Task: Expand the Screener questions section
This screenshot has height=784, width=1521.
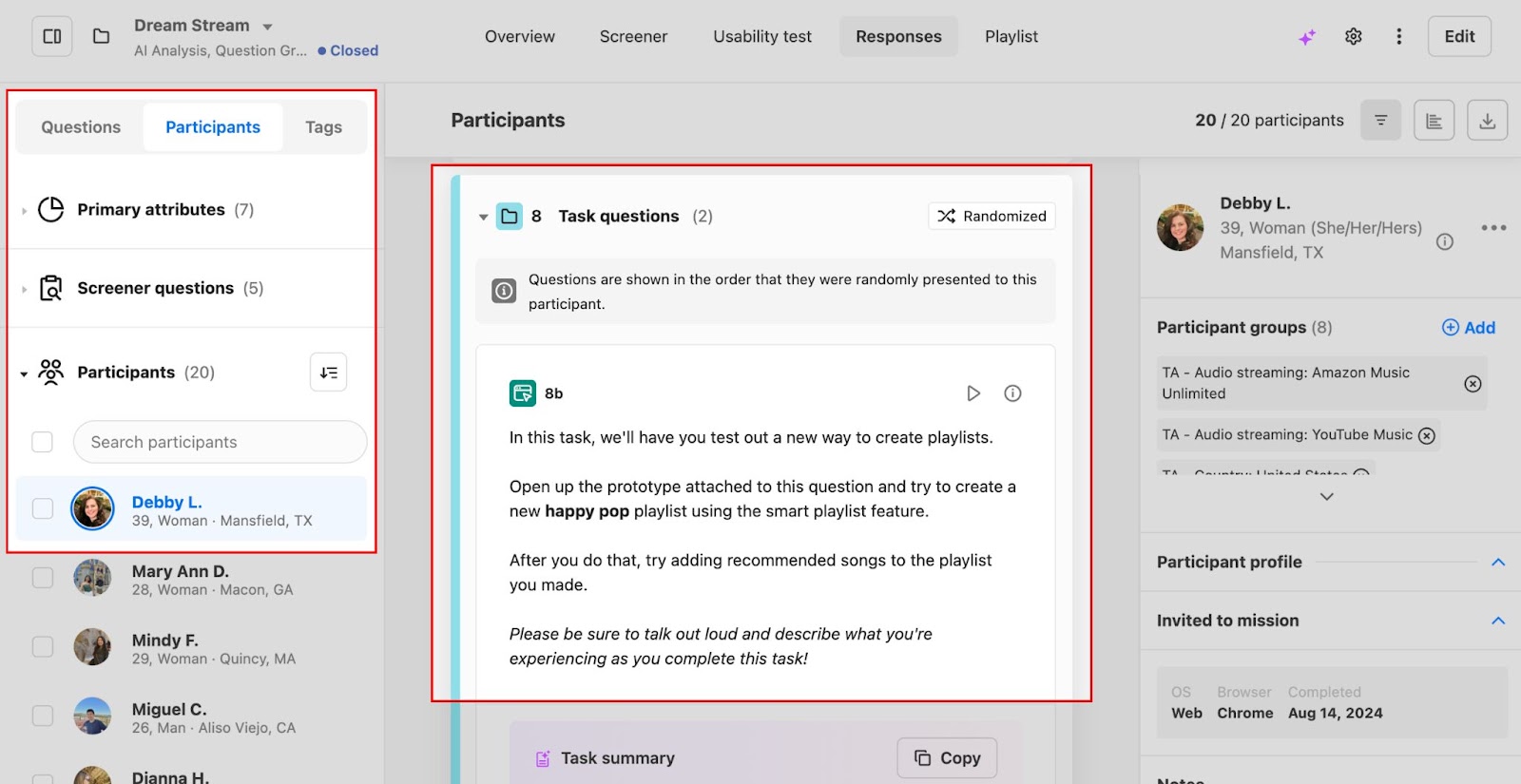Action: coord(25,289)
